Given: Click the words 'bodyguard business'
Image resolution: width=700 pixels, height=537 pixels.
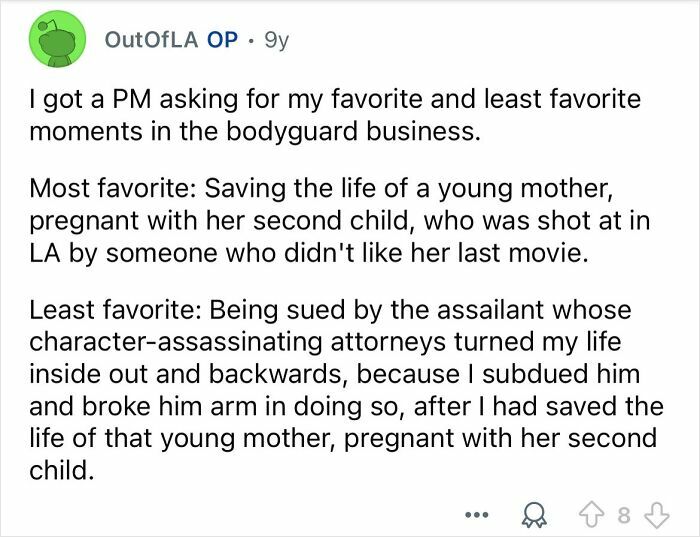Looking at the screenshot, I should tap(354, 132).
